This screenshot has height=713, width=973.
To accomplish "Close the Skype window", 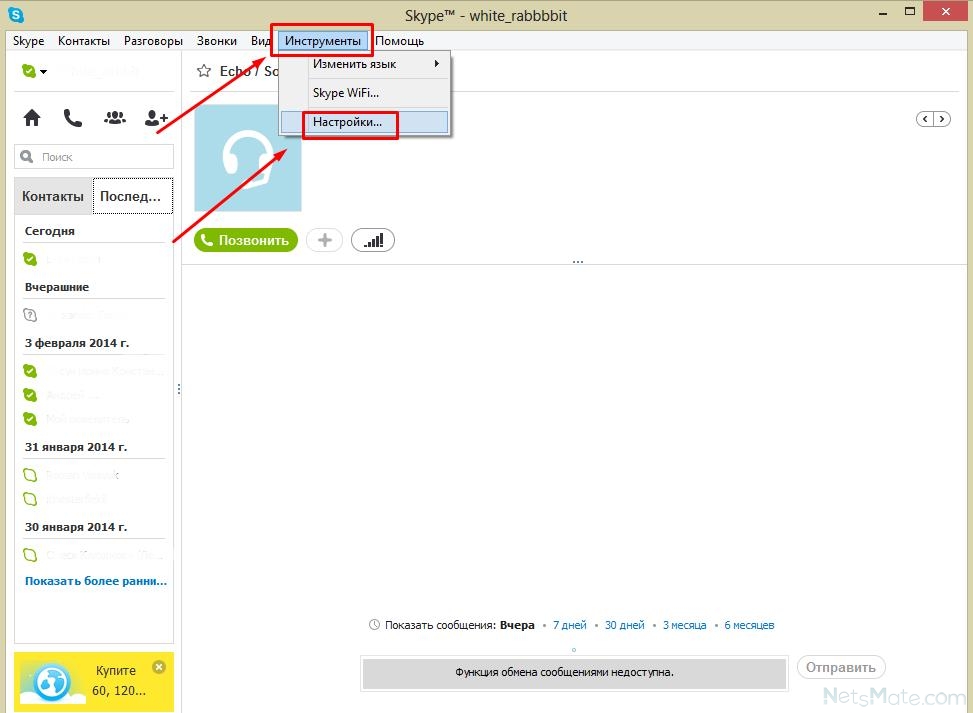I will point(946,11).
